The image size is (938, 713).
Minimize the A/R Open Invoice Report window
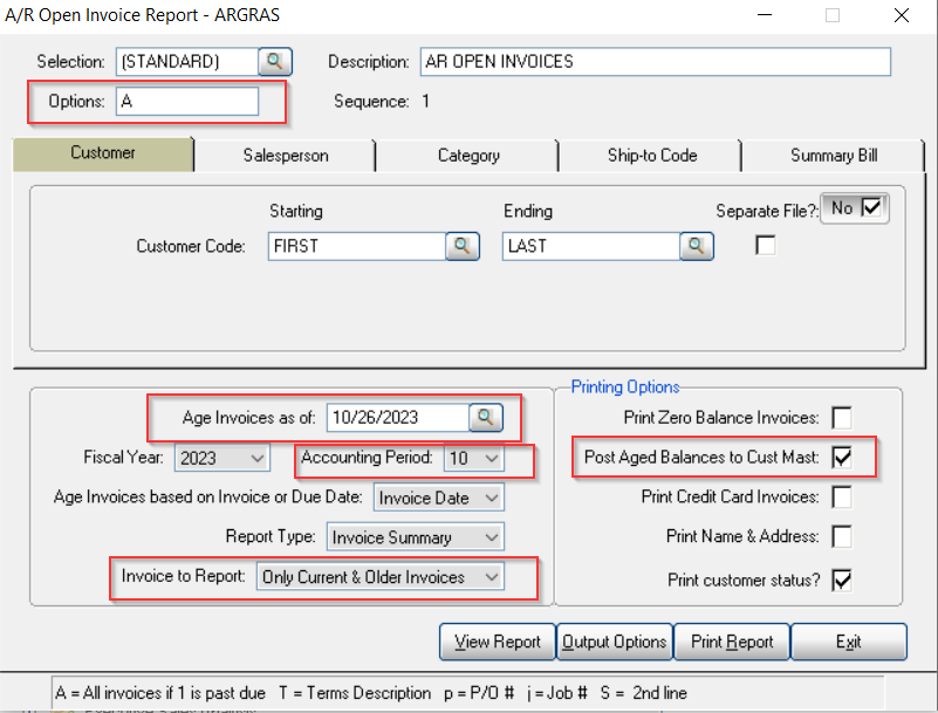coord(765,15)
